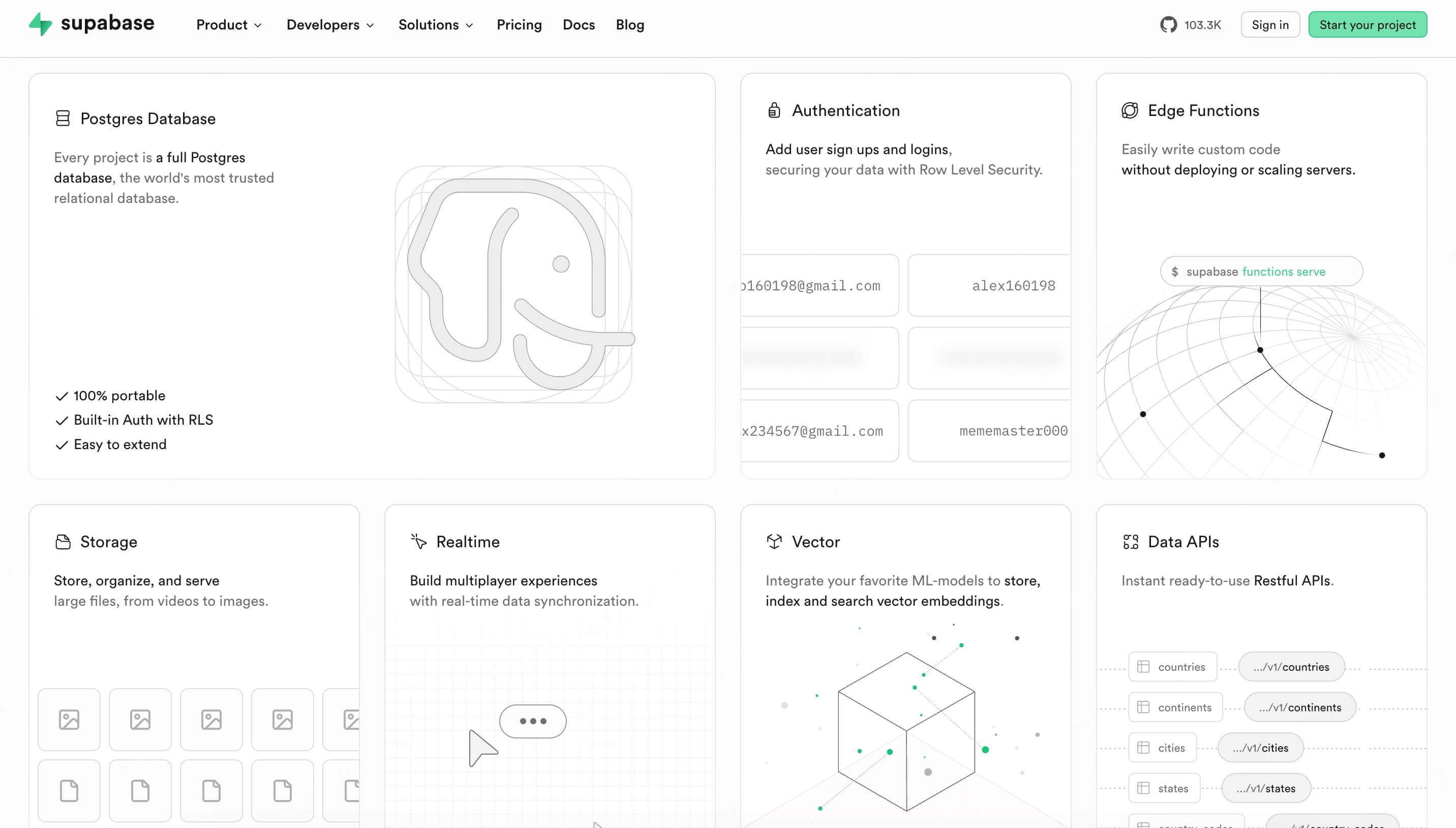Viewport: 1456px width, 828px height.
Task: Open the Edge Functions card heading
Action: (x=1203, y=110)
